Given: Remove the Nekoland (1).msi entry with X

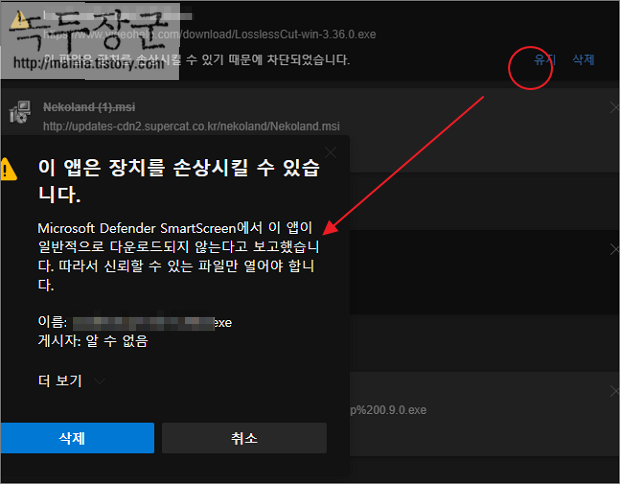Looking at the screenshot, I should coord(614,107).
